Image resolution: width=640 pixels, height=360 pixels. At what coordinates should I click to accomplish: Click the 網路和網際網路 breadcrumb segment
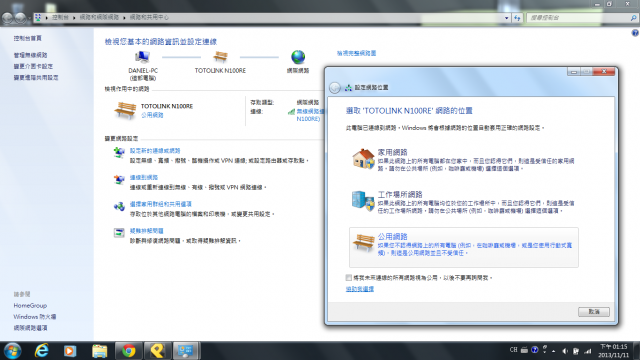click(x=99, y=18)
